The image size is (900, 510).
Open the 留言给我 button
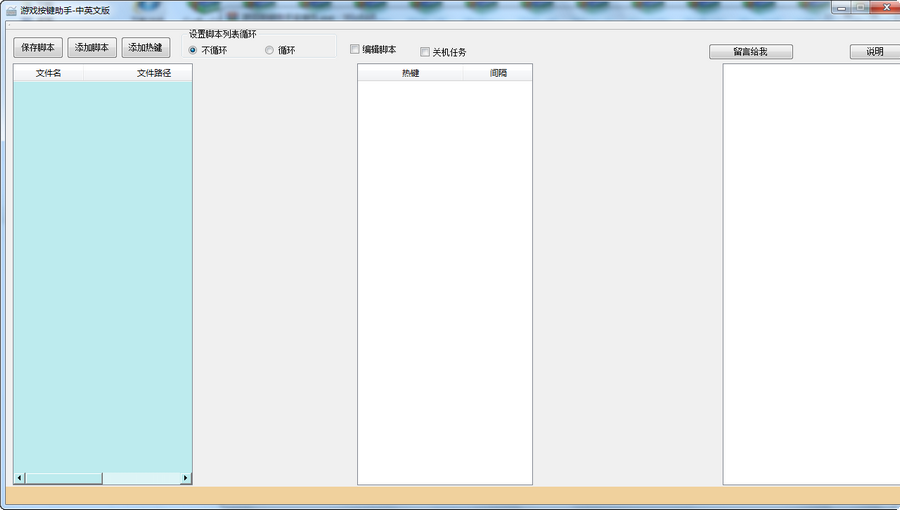[x=751, y=52]
